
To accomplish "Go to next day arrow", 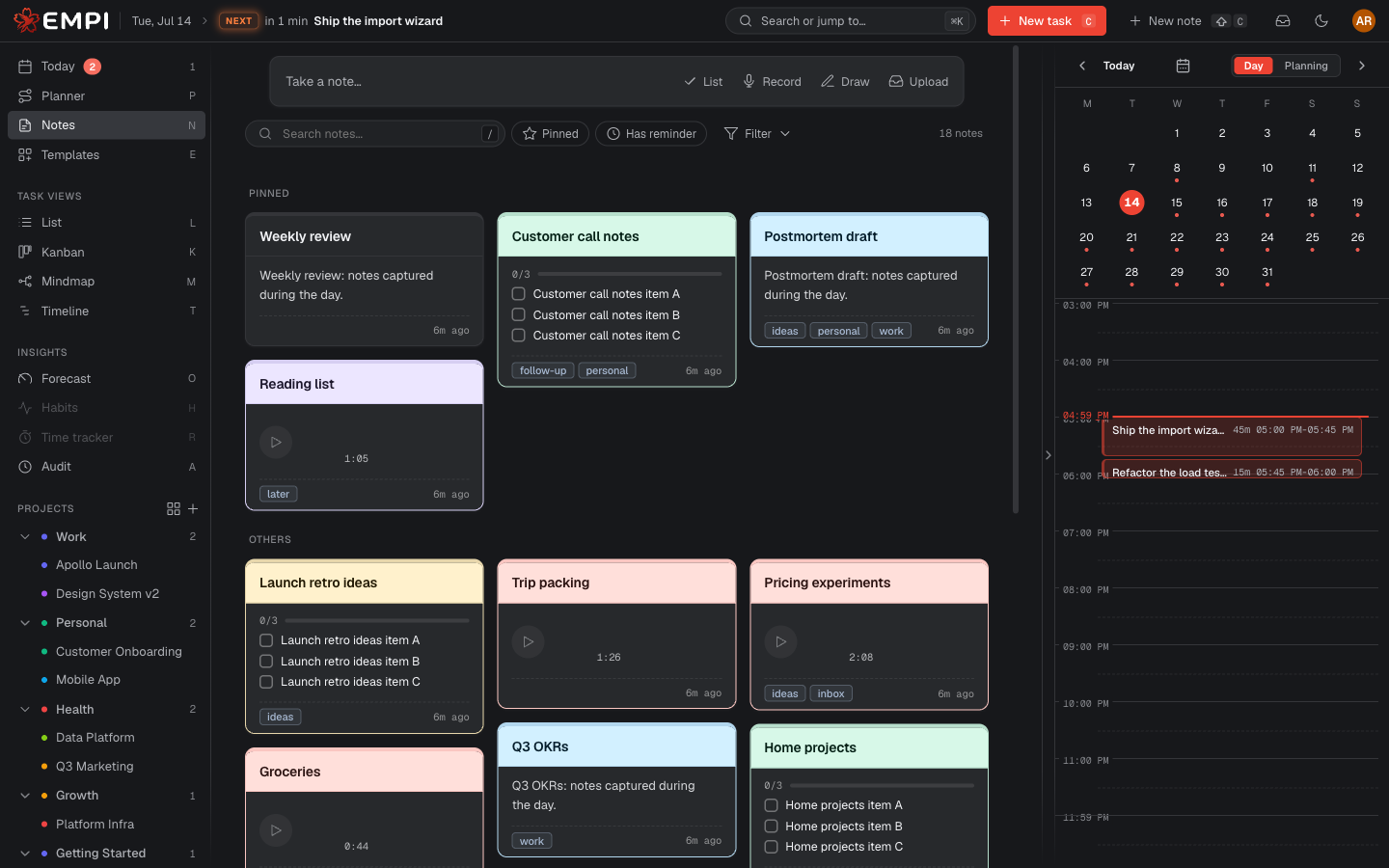I will click(x=1362, y=66).
